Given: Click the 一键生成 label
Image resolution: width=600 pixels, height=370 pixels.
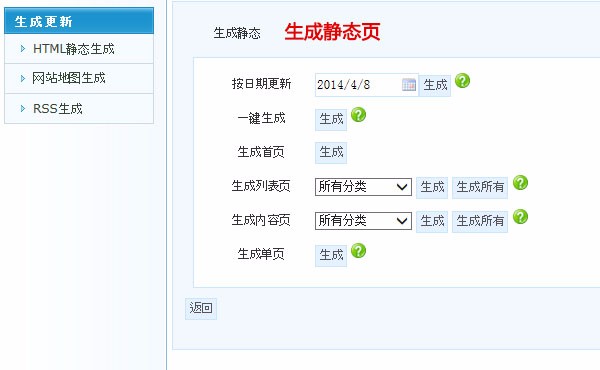Looking at the screenshot, I should 261,118.
